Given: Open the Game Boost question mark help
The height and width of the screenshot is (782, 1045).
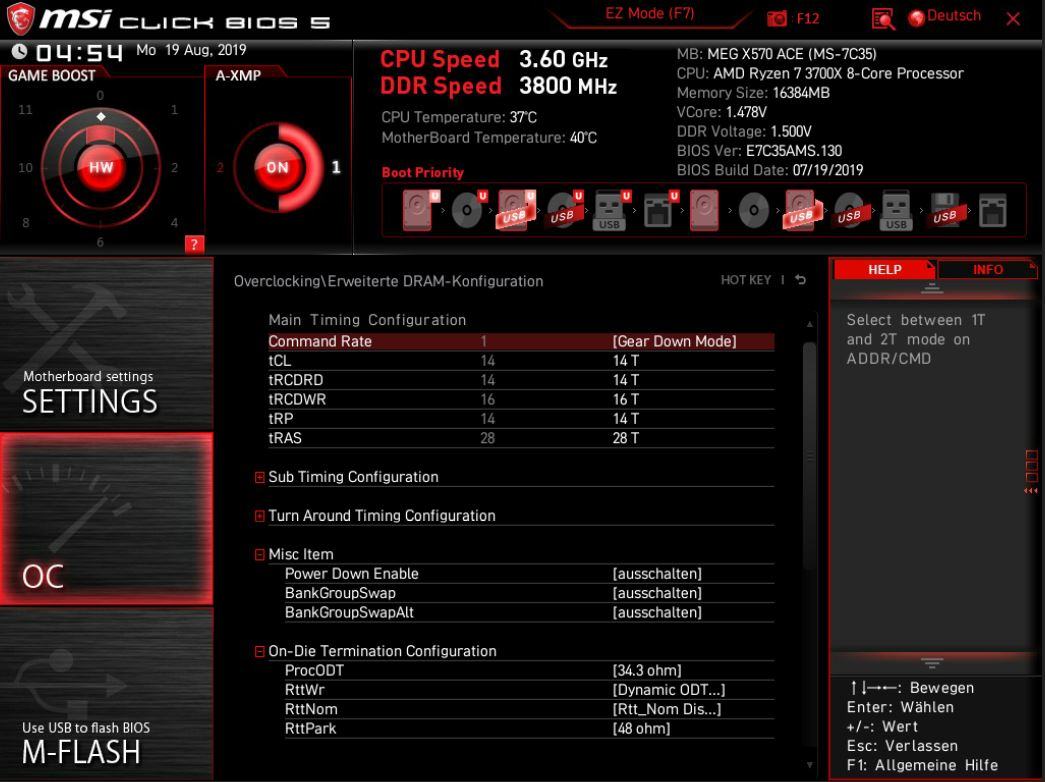Looking at the screenshot, I should point(194,244).
